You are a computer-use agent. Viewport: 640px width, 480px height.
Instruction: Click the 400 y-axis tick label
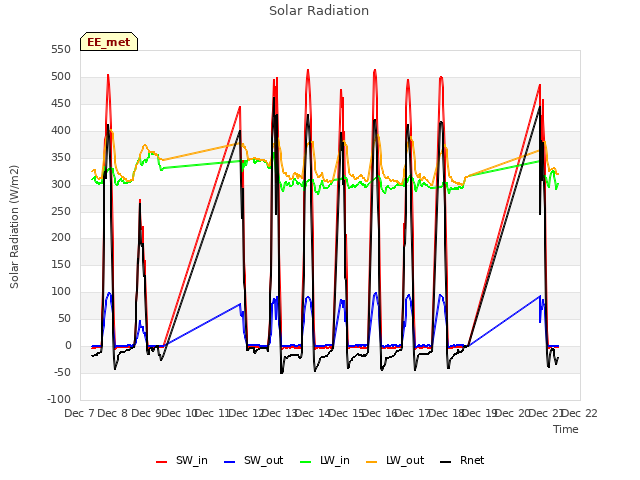61,130
